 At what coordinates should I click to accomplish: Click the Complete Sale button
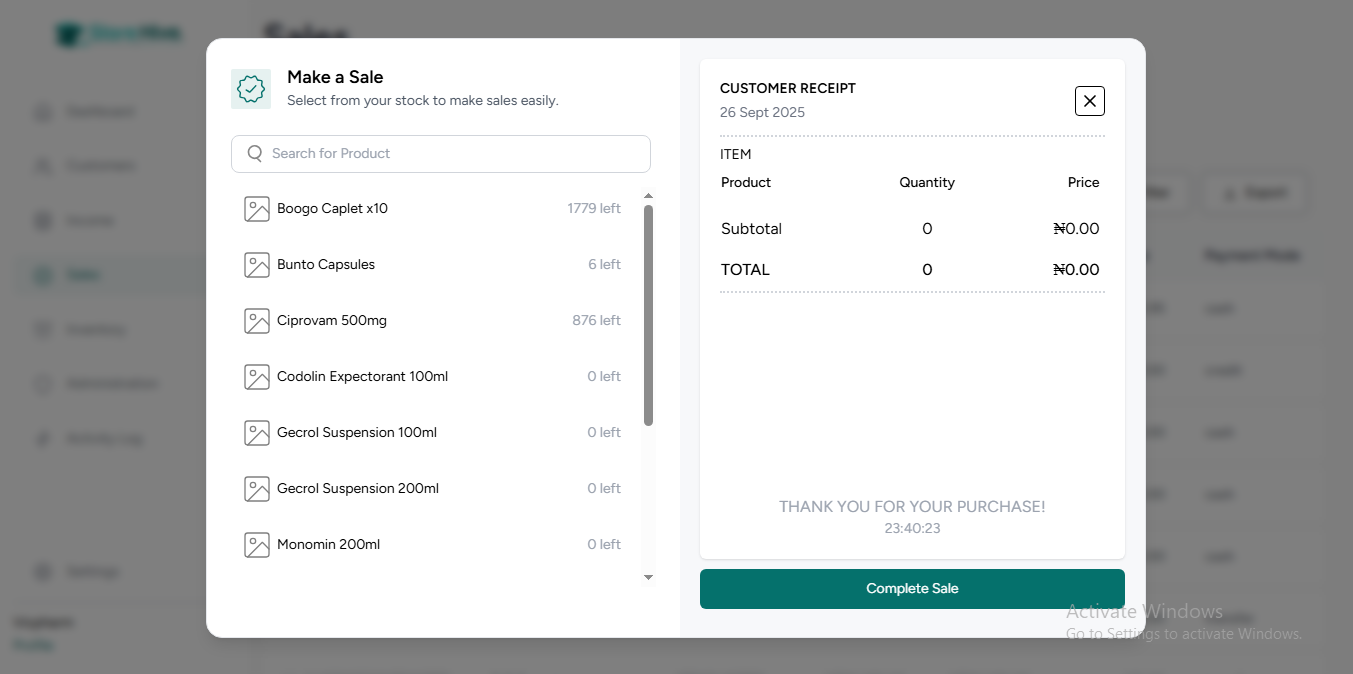click(x=911, y=588)
